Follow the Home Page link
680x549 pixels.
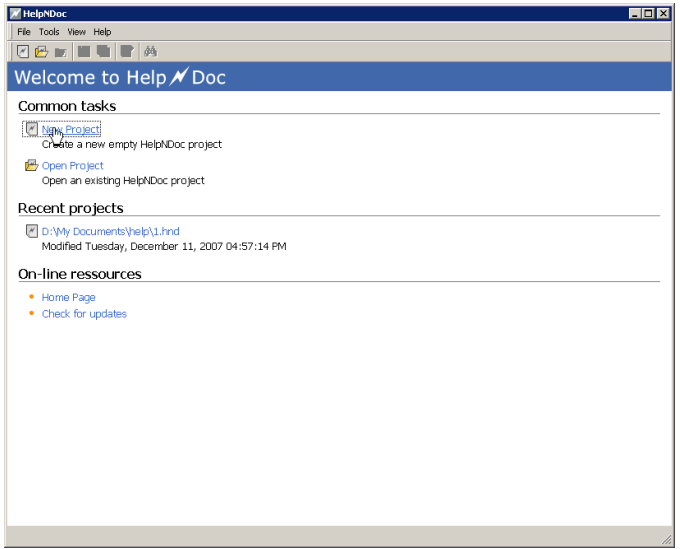click(x=69, y=297)
